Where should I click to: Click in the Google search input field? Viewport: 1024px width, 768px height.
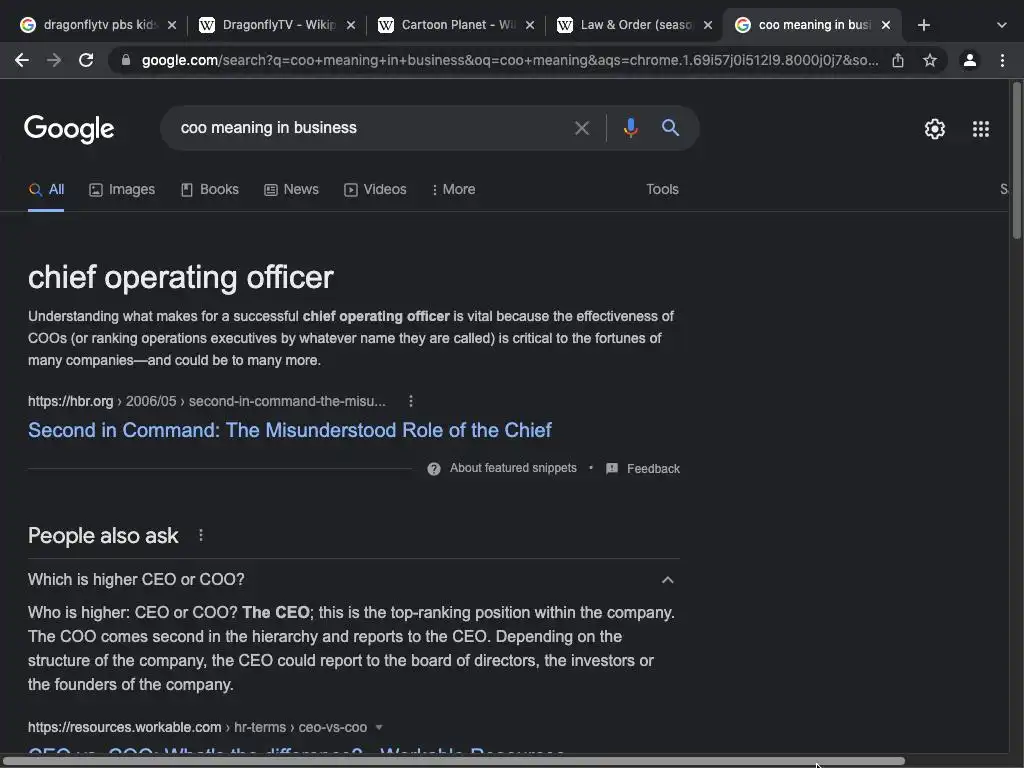tap(372, 128)
